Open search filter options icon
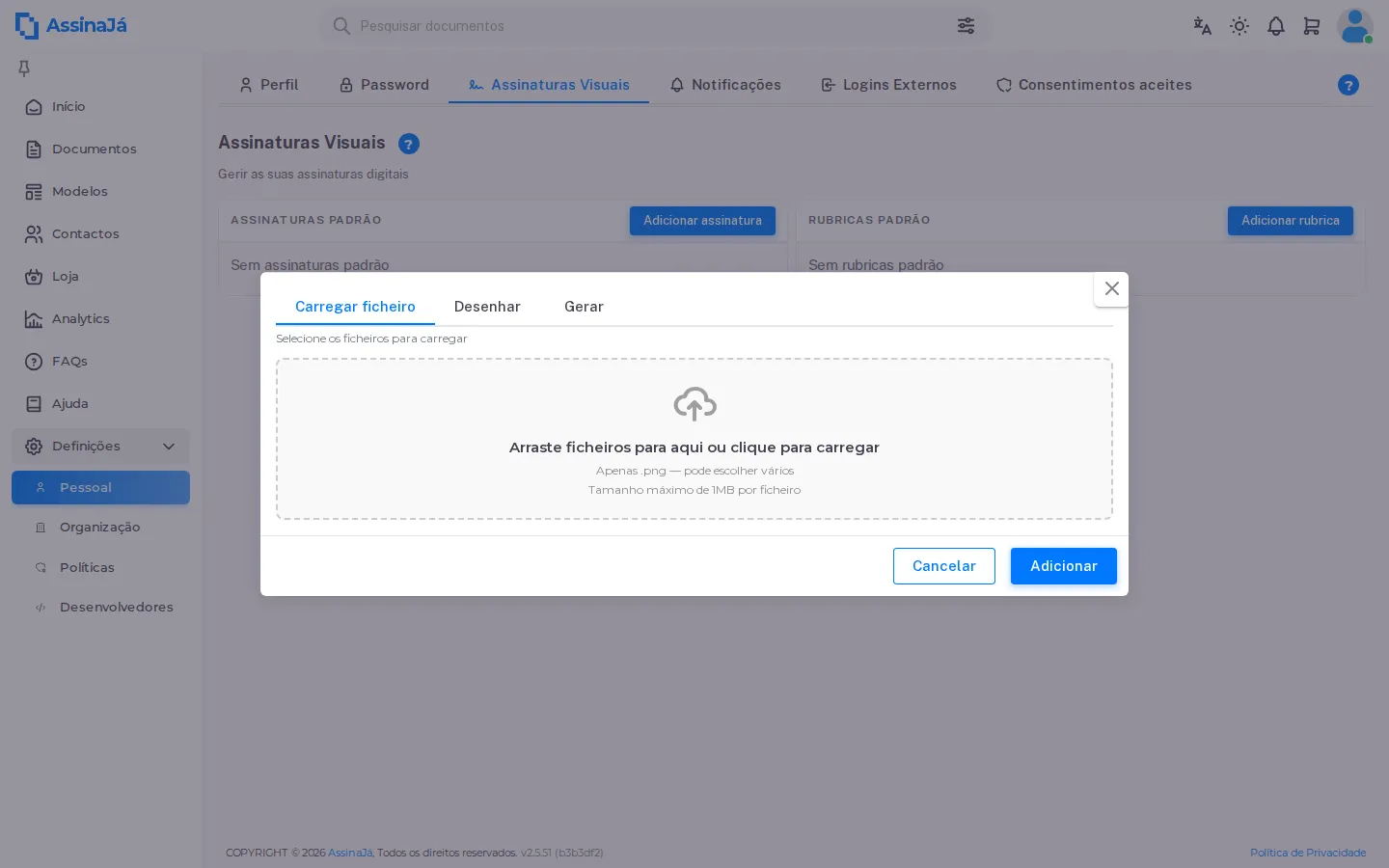 click(x=966, y=26)
